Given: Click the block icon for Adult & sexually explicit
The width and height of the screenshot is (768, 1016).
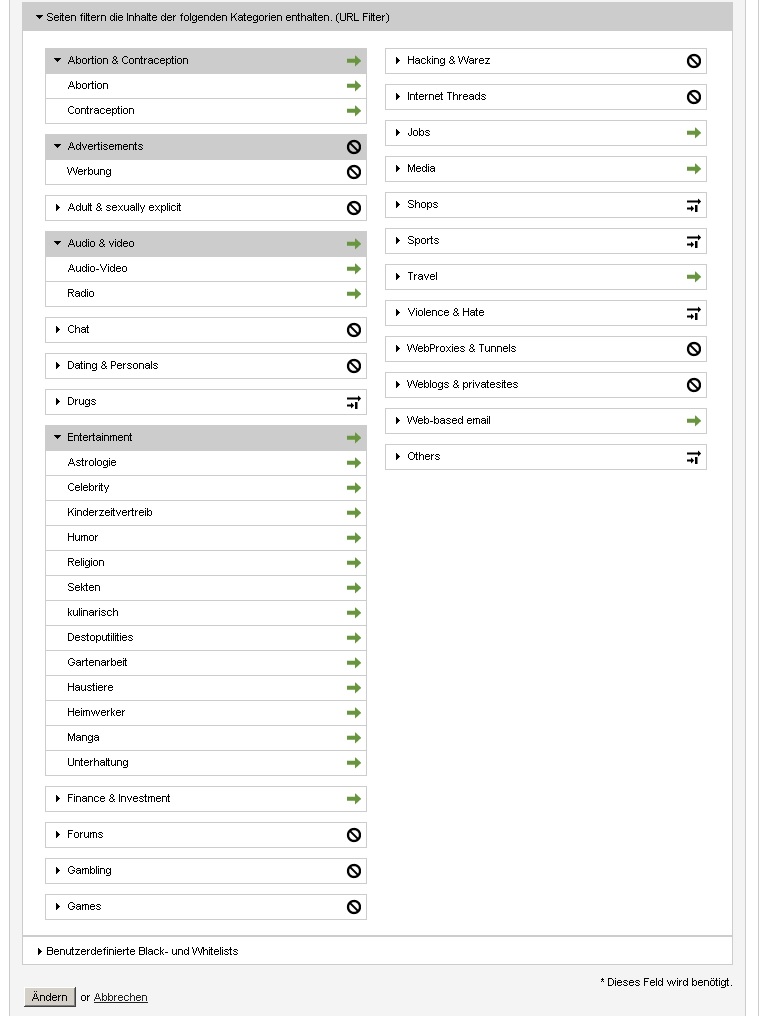Looking at the screenshot, I should pos(354,208).
